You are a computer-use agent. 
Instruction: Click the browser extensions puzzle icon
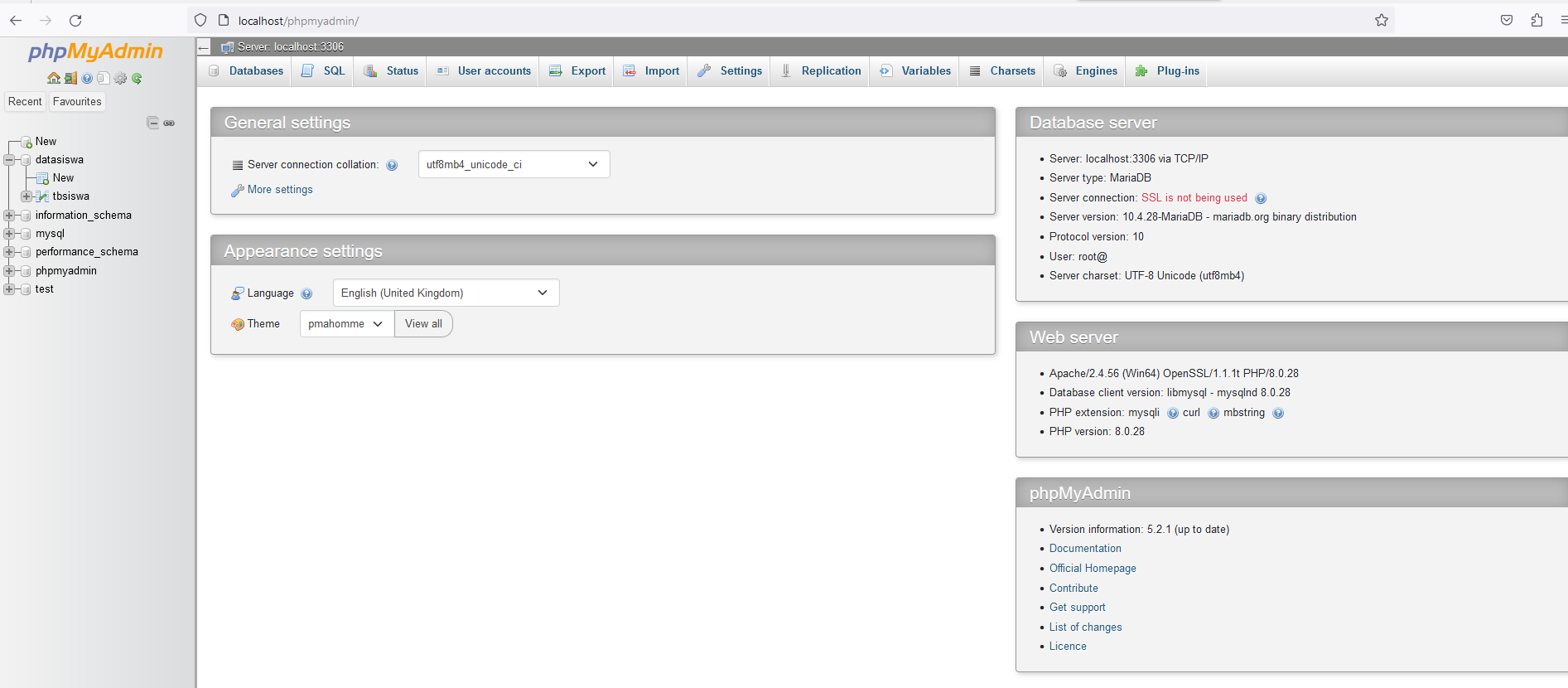(1537, 20)
